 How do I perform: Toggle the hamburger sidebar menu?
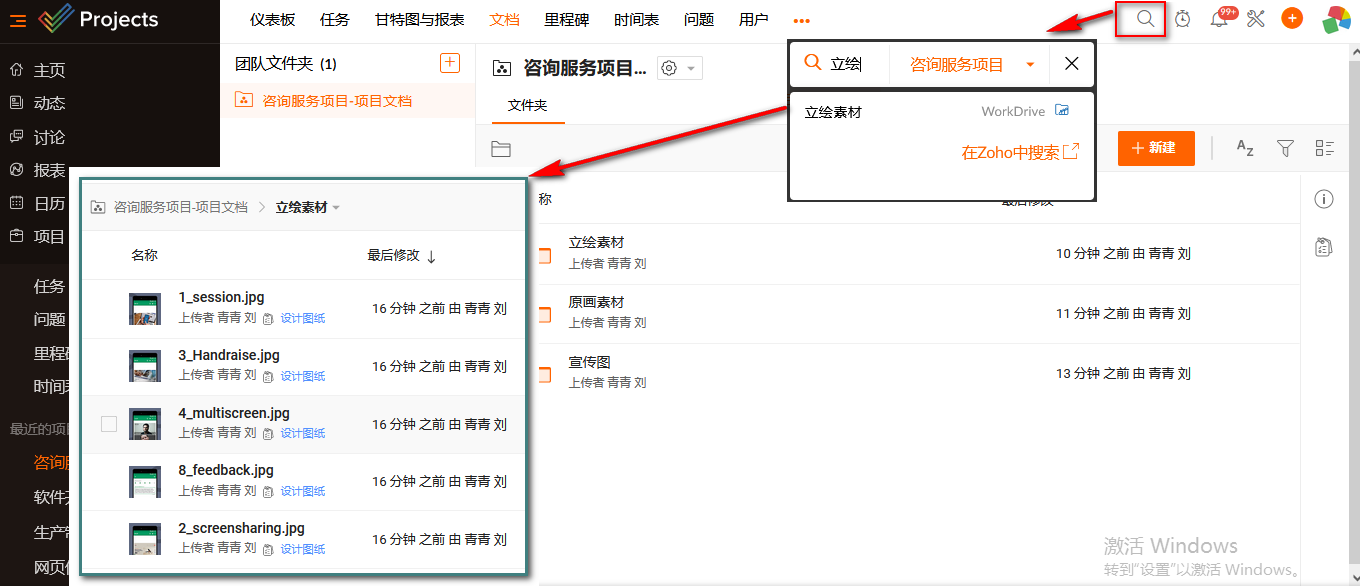(x=18, y=20)
